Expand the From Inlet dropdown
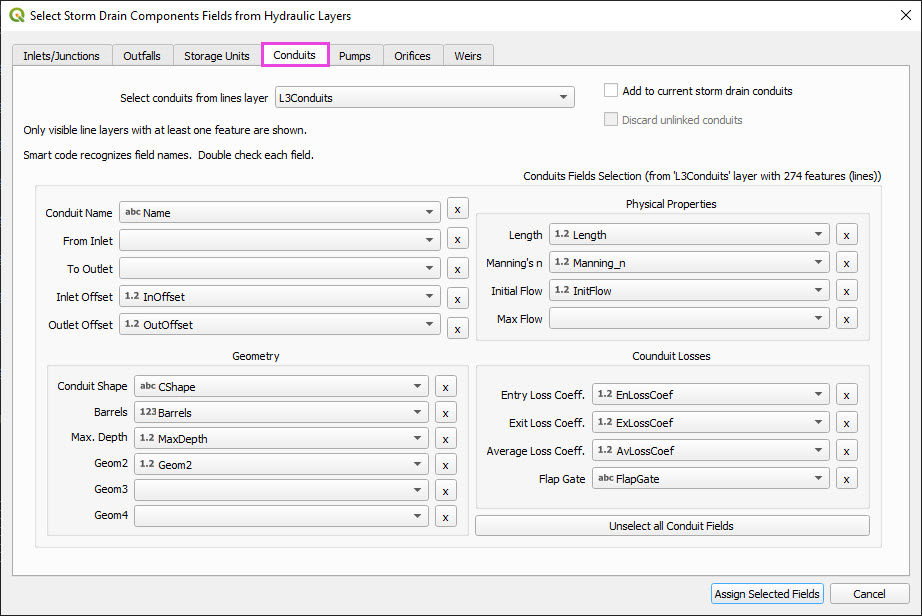The image size is (922, 616). (x=280, y=241)
